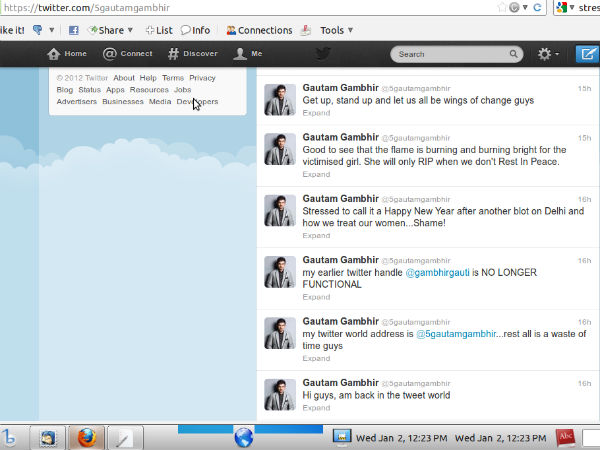Click the face-like launcher icon in taskbar

[x=48, y=437]
